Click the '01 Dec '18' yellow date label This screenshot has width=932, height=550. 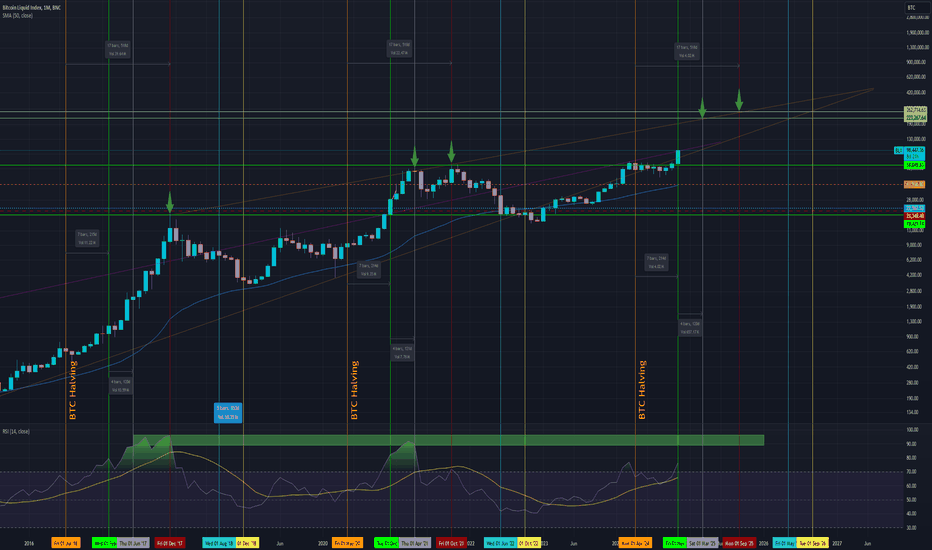pos(247,543)
